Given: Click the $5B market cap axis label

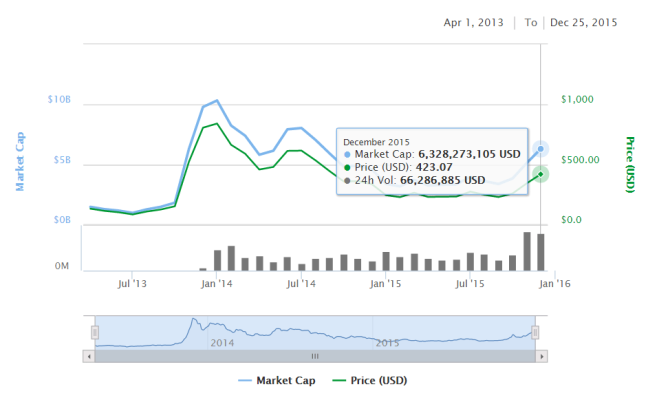Looking at the screenshot, I should [62, 160].
